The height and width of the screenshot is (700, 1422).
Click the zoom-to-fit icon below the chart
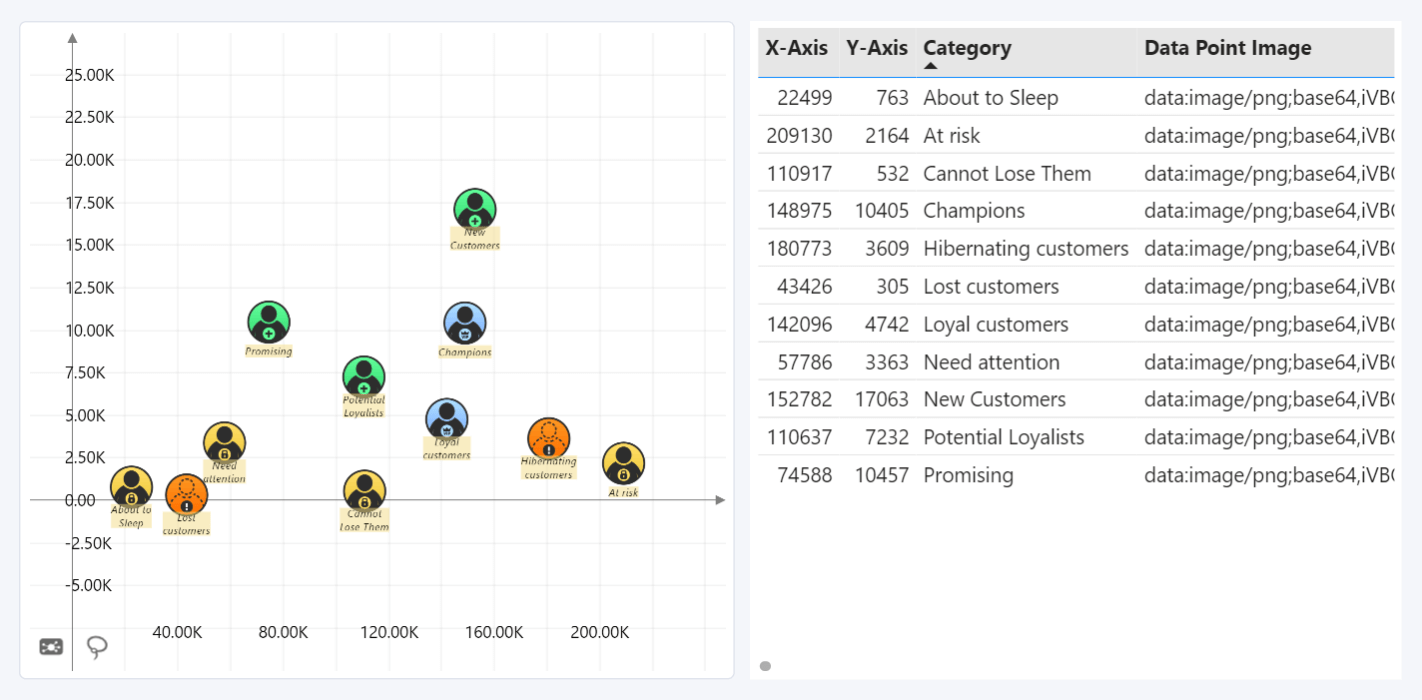[51, 647]
